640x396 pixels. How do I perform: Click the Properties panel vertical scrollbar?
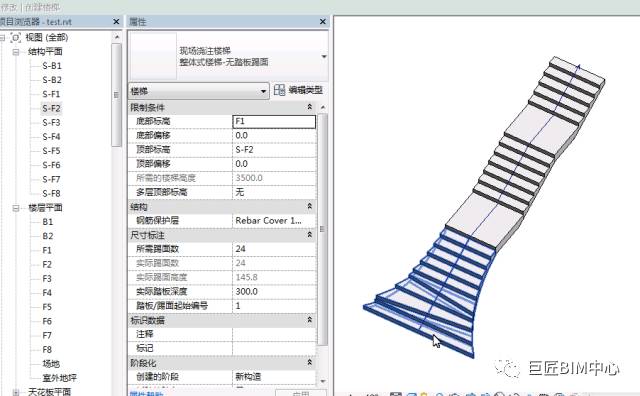coord(322,229)
